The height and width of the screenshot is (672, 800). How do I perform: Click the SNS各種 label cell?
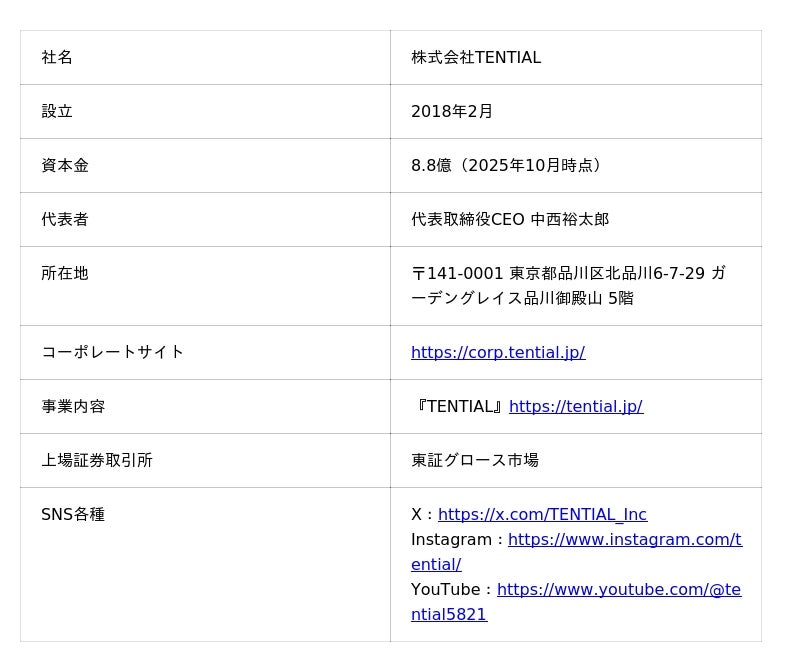pos(73,514)
